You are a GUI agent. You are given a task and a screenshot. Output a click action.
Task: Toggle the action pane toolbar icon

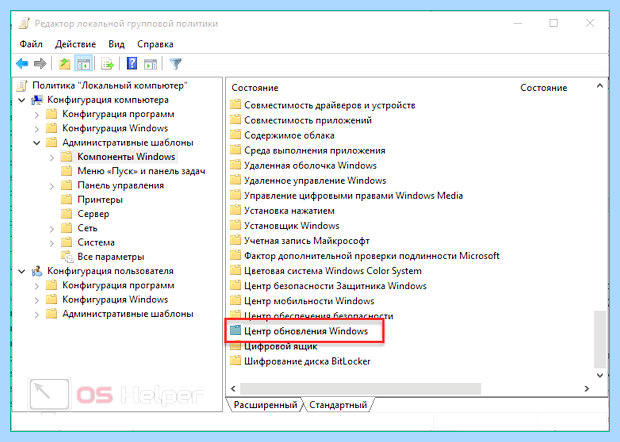pyautogui.click(x=150, y=63)
